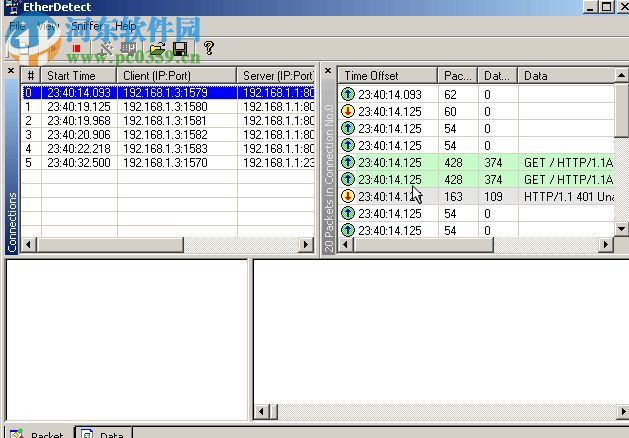Sort connections by the # column header
The image size is (629, 438).
(30, 75)
